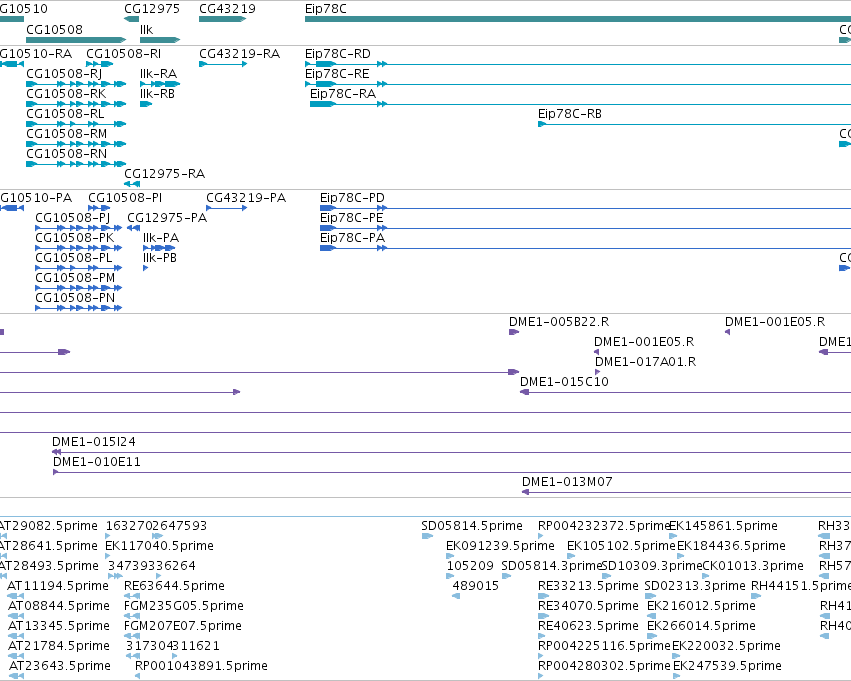Select the 489015 EST label
The width and height of the screenshot is (851, 681).
coord(476,587)
